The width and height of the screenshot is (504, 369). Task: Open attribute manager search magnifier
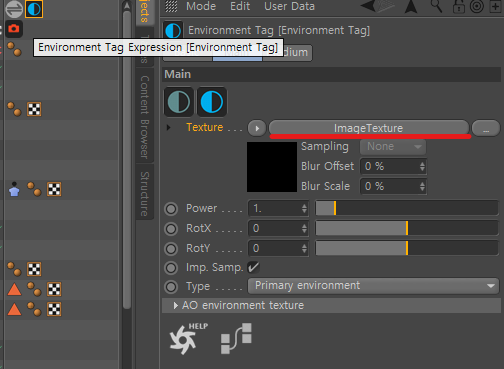pyautogui.click(x=436, y=6)
